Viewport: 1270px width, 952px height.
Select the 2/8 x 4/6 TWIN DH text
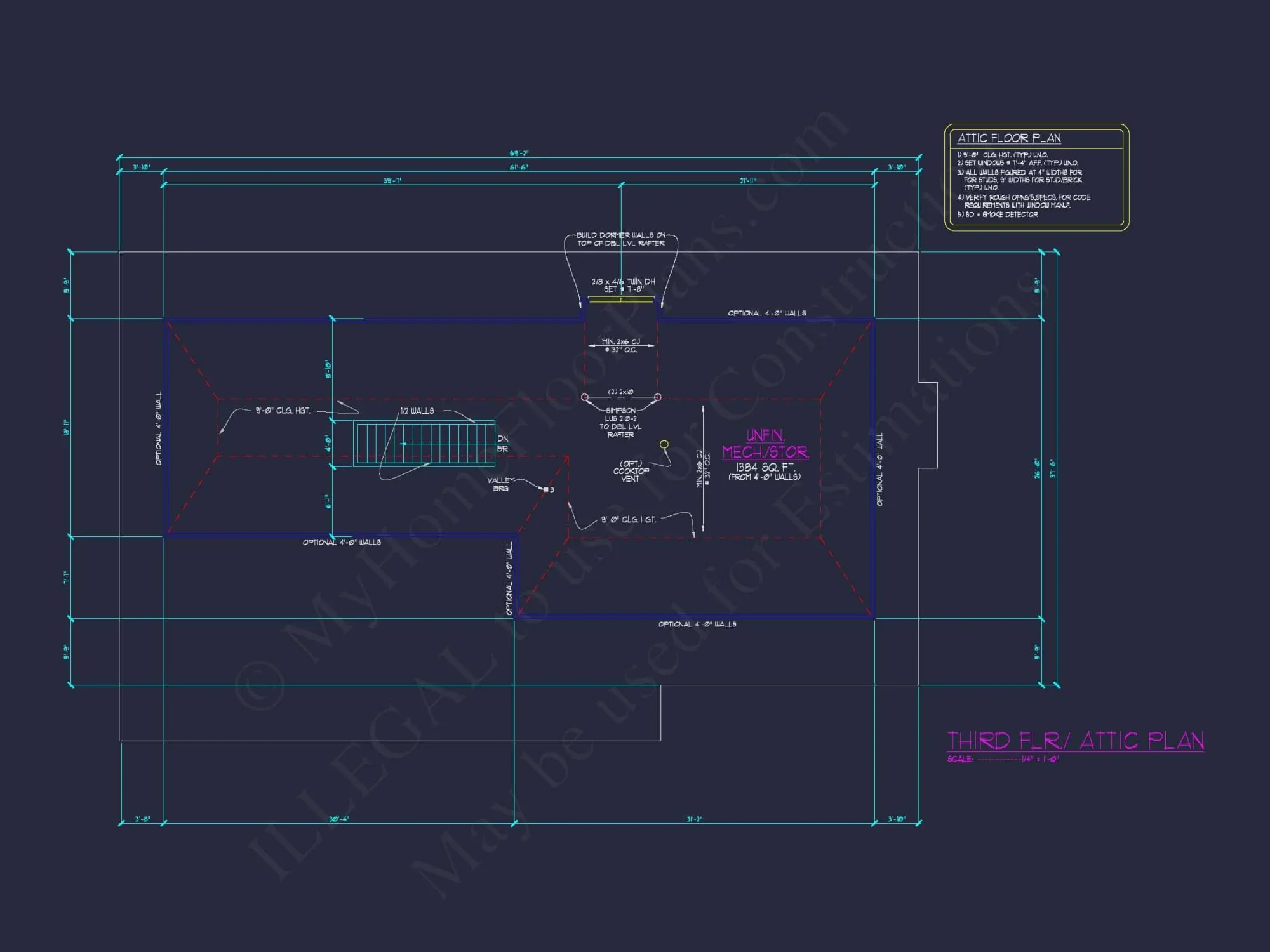[623, 281]
